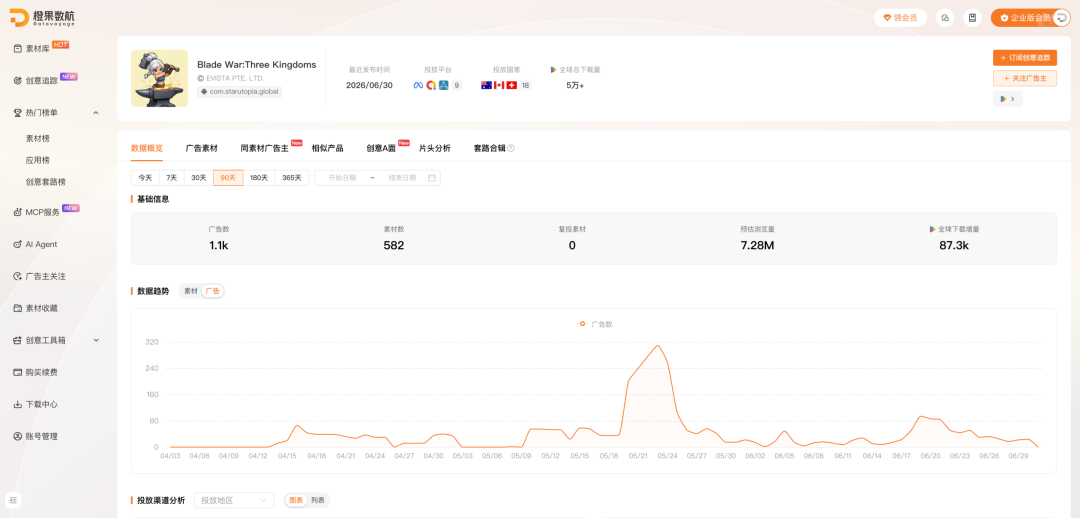Switch to the 创意A面 tab

[x=381, y=148]
